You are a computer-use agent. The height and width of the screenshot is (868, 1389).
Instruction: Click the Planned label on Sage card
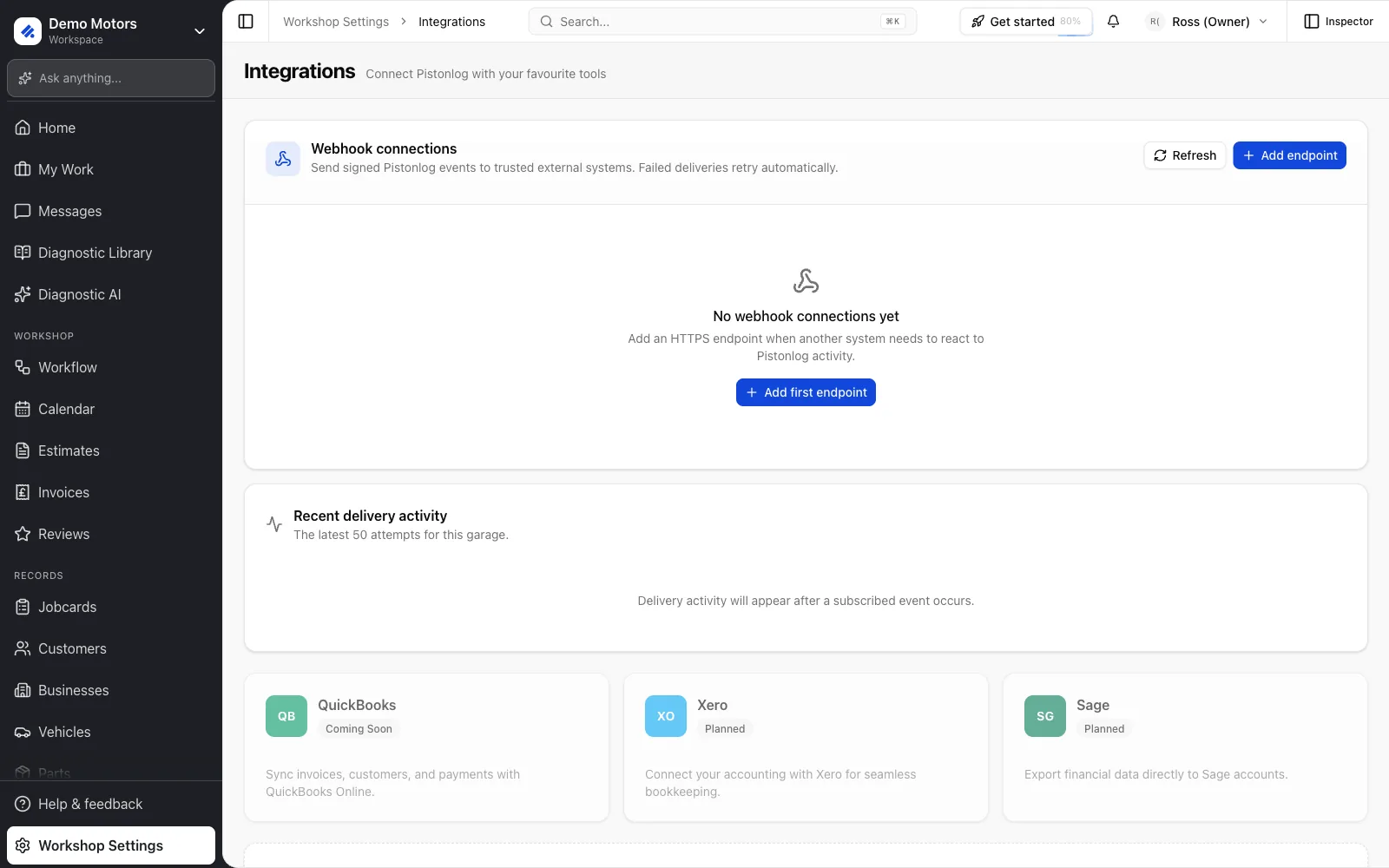coord(1104,729)
